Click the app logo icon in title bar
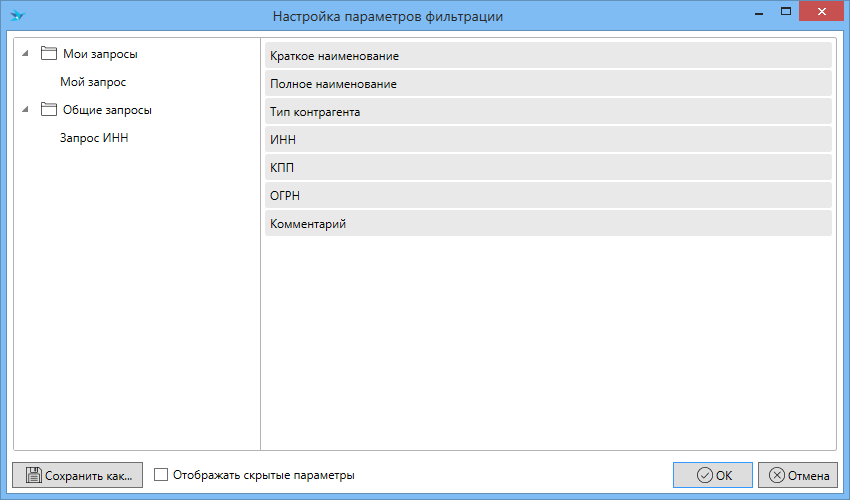850x500 pixels. click(x=17, y=16)
